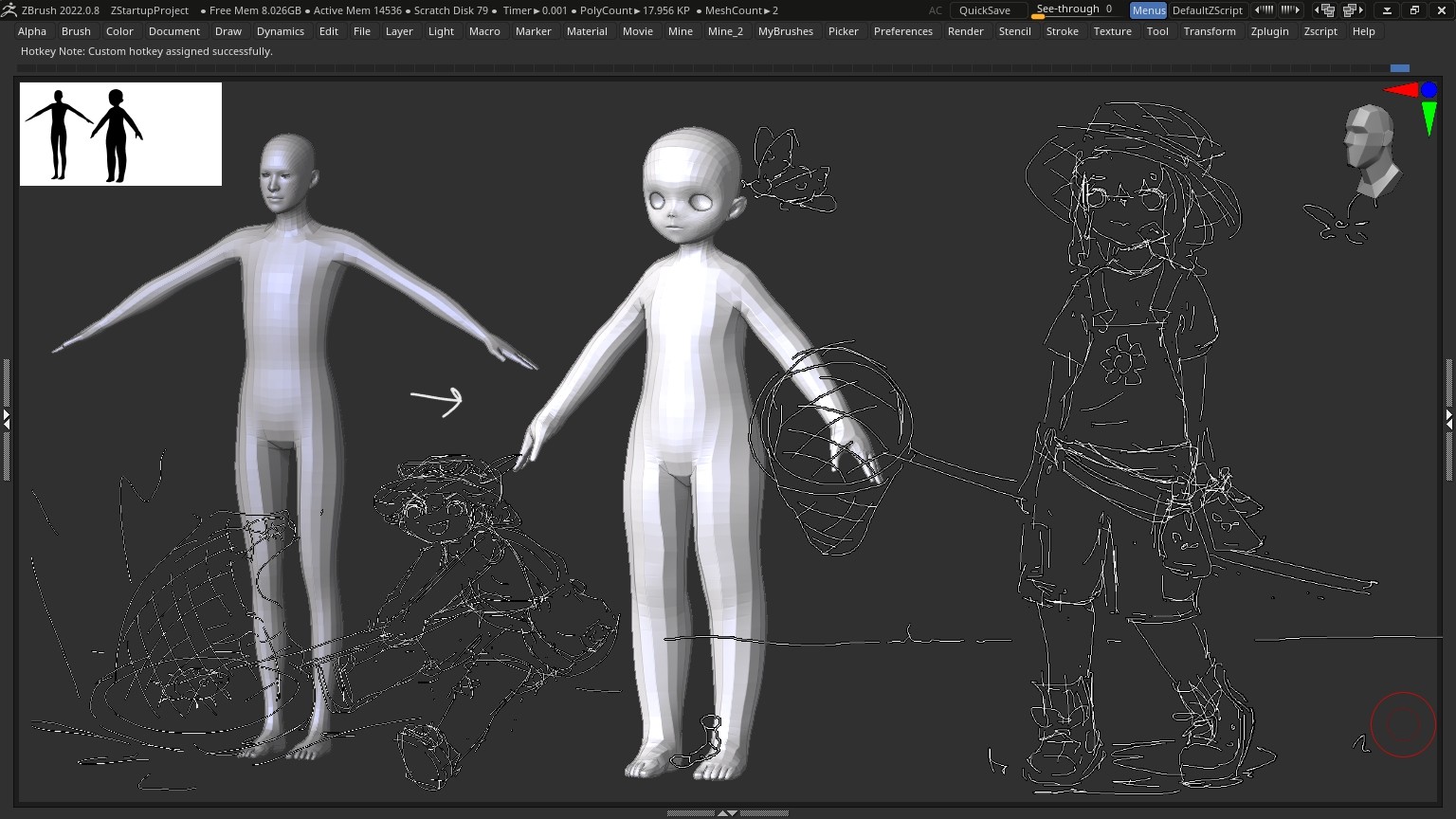Click the green Y-axis cone indicator
The height and width of the screenshot is (819, 1456).
(1429, 118)
